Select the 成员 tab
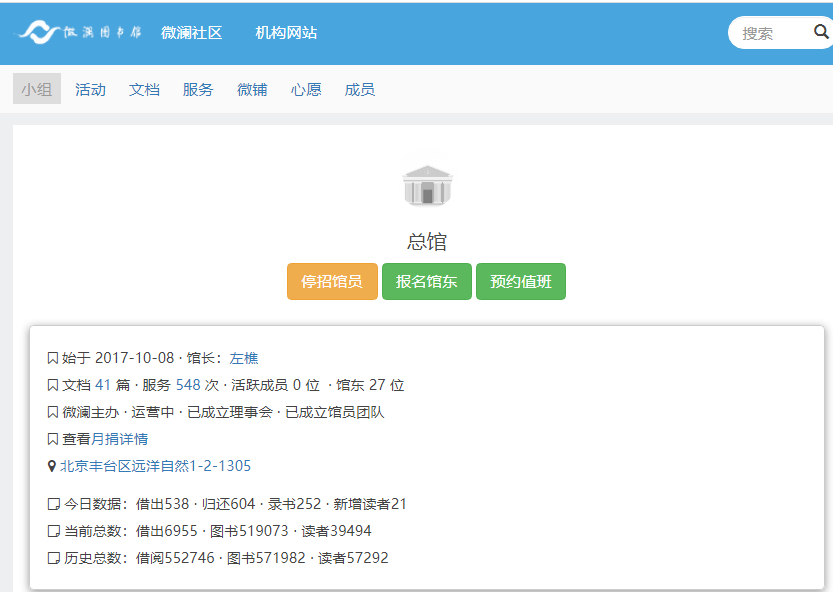Screen dimensions: 833x592 click(359, 89)
